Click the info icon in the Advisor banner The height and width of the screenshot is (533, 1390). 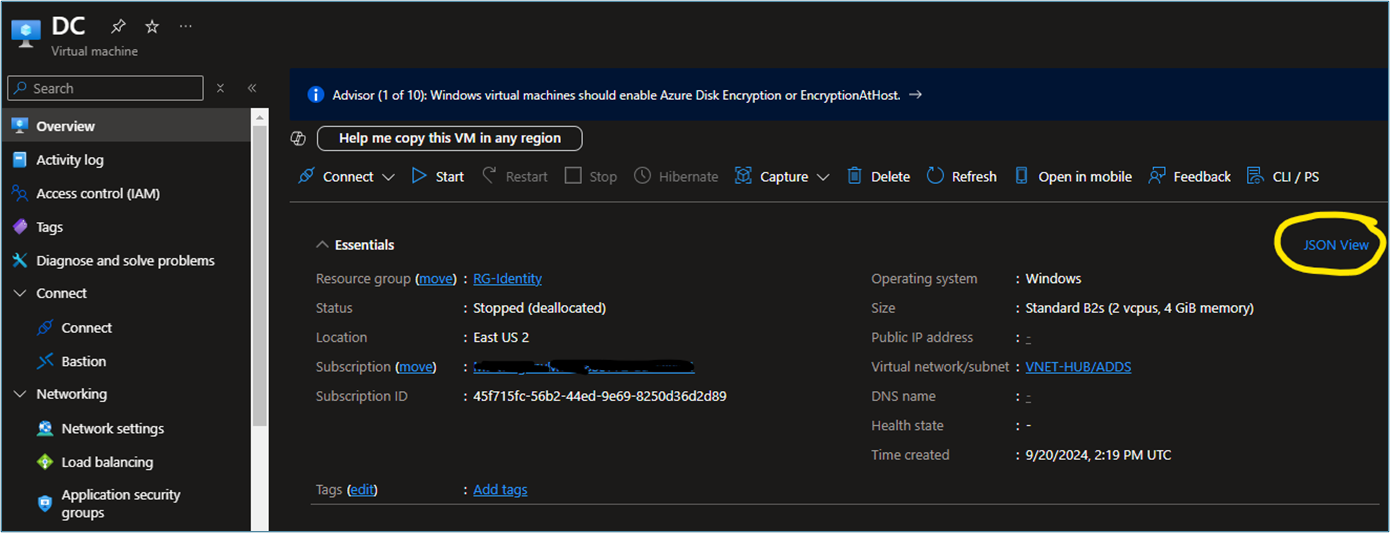coord(316,95)
